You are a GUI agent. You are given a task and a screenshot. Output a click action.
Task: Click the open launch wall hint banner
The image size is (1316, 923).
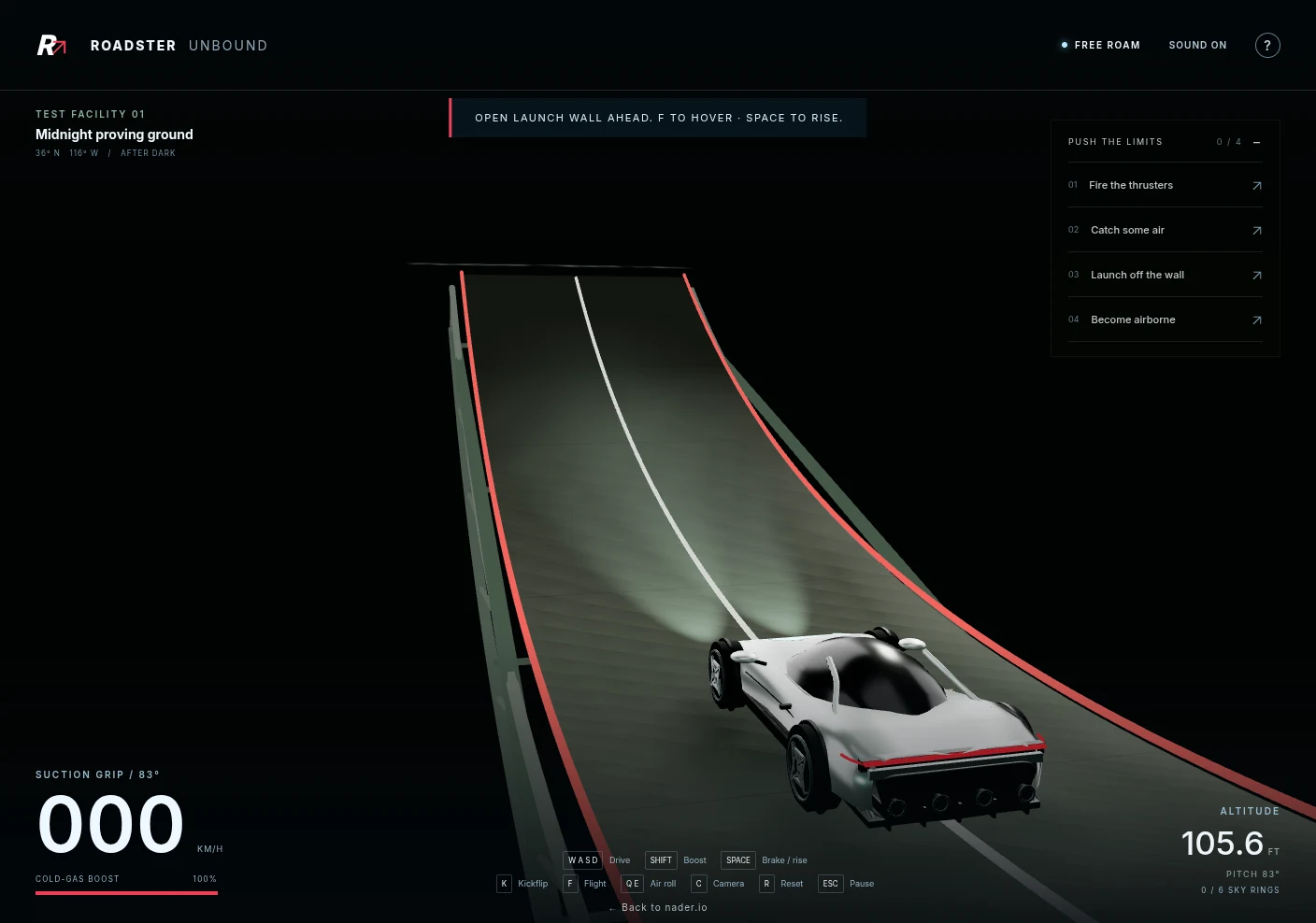click(x=658, y=118)
